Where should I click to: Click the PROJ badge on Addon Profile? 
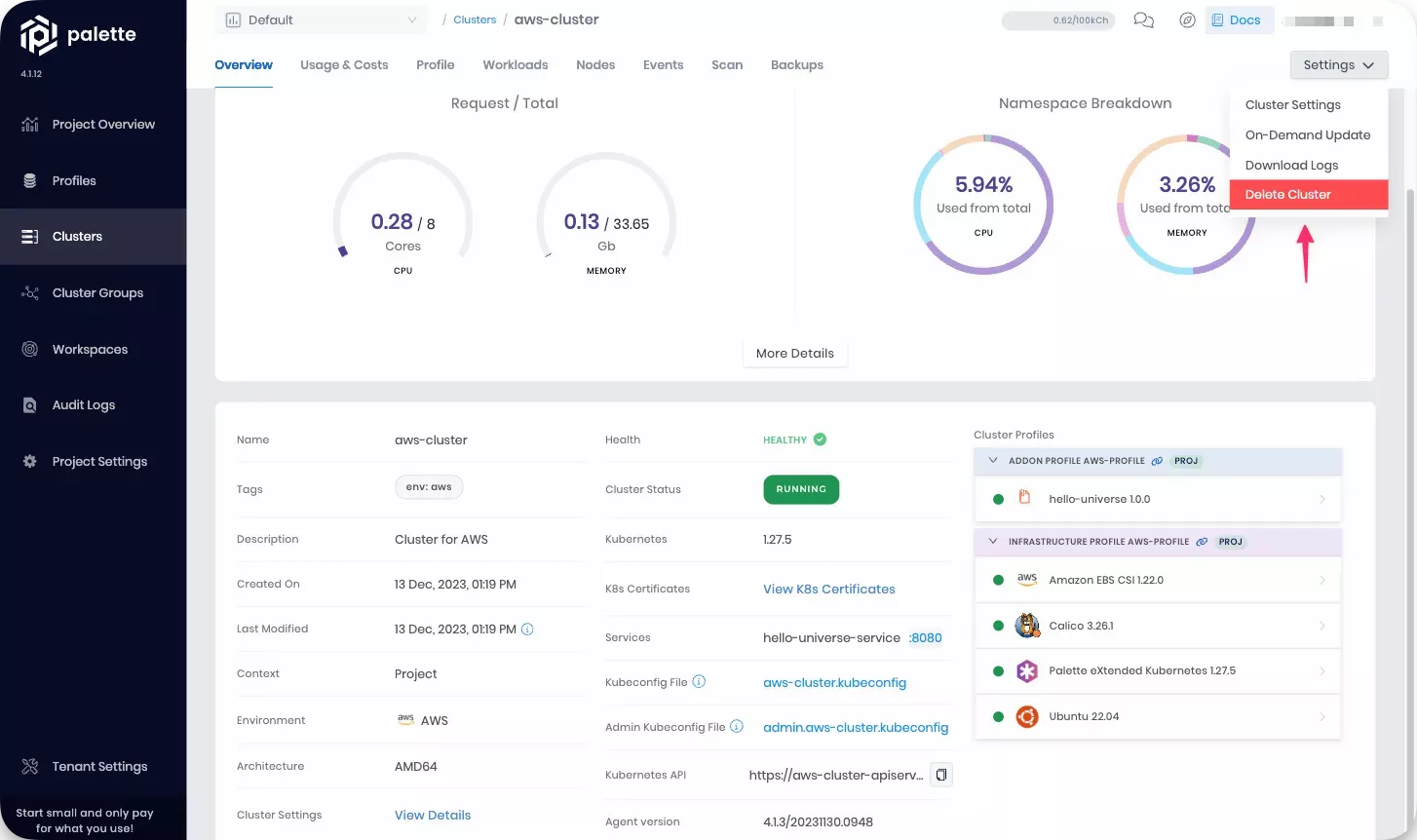coord(1186,461)
